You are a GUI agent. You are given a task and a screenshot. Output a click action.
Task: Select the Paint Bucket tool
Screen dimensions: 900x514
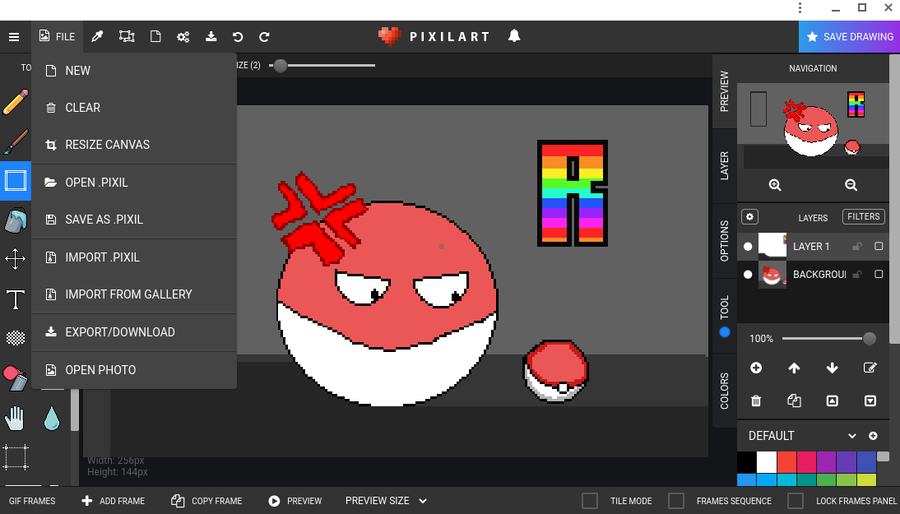[15, 220]
